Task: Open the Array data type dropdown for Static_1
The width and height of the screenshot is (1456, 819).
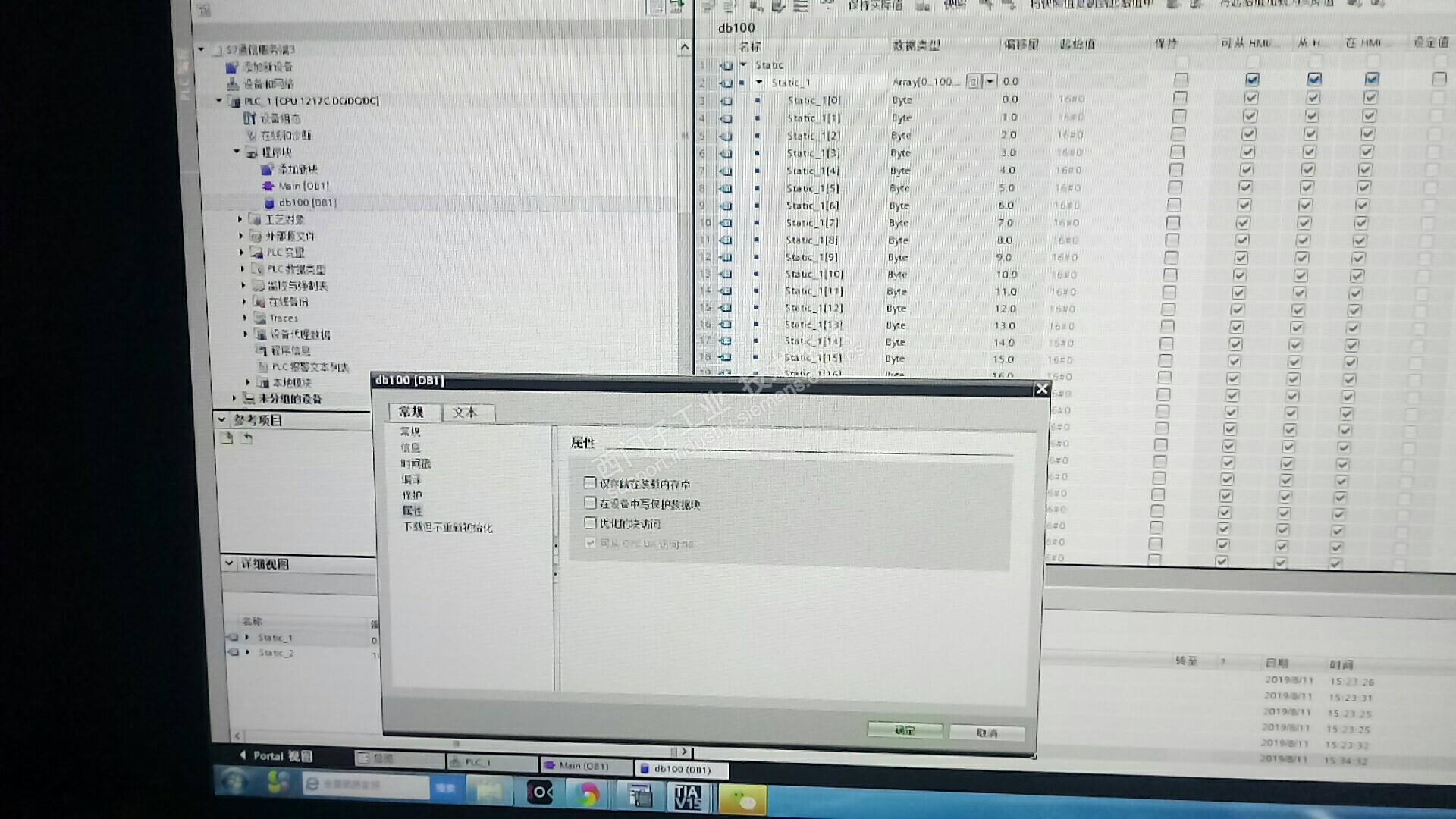Action: (990, 81)
